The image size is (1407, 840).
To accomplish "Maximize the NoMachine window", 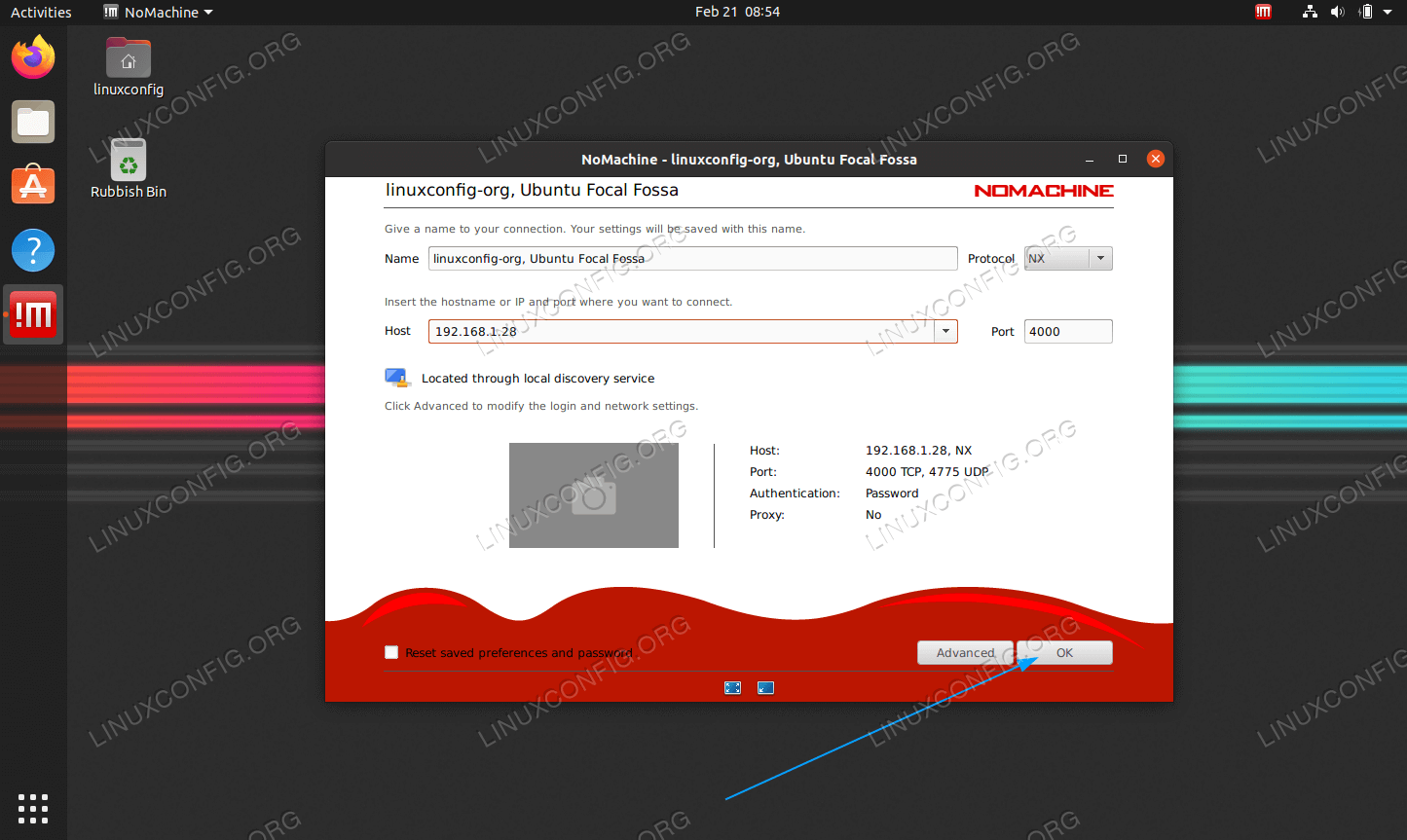I will click(x=1122, y=159).
